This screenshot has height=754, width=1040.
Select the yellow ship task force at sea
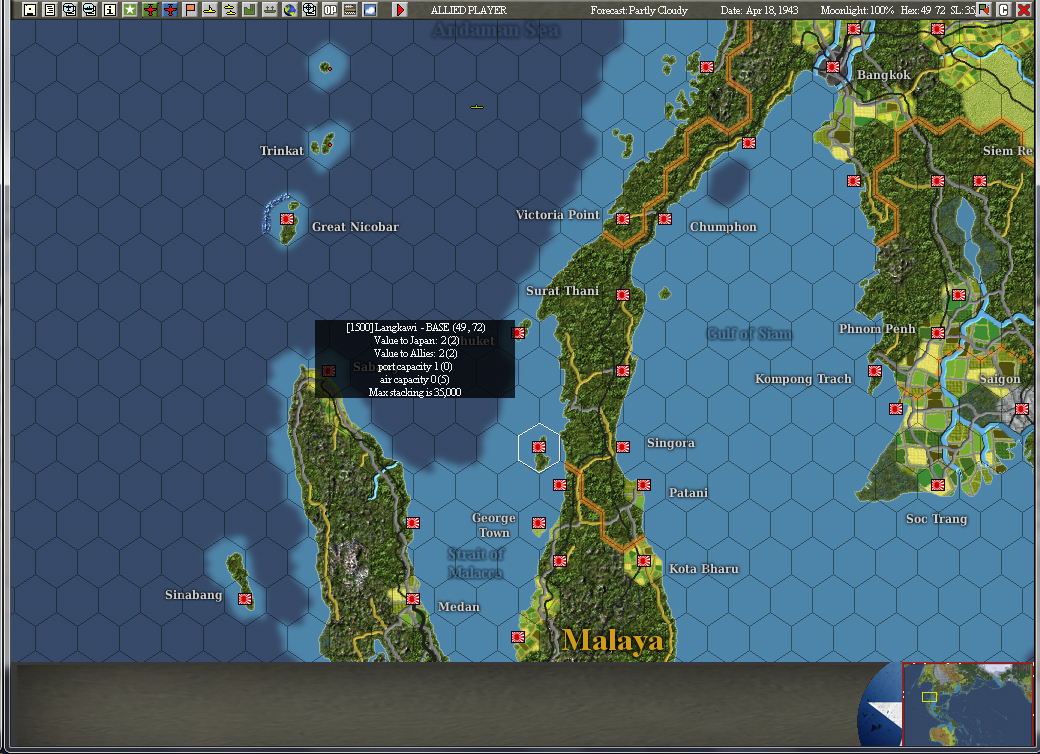tap(477, 106)
